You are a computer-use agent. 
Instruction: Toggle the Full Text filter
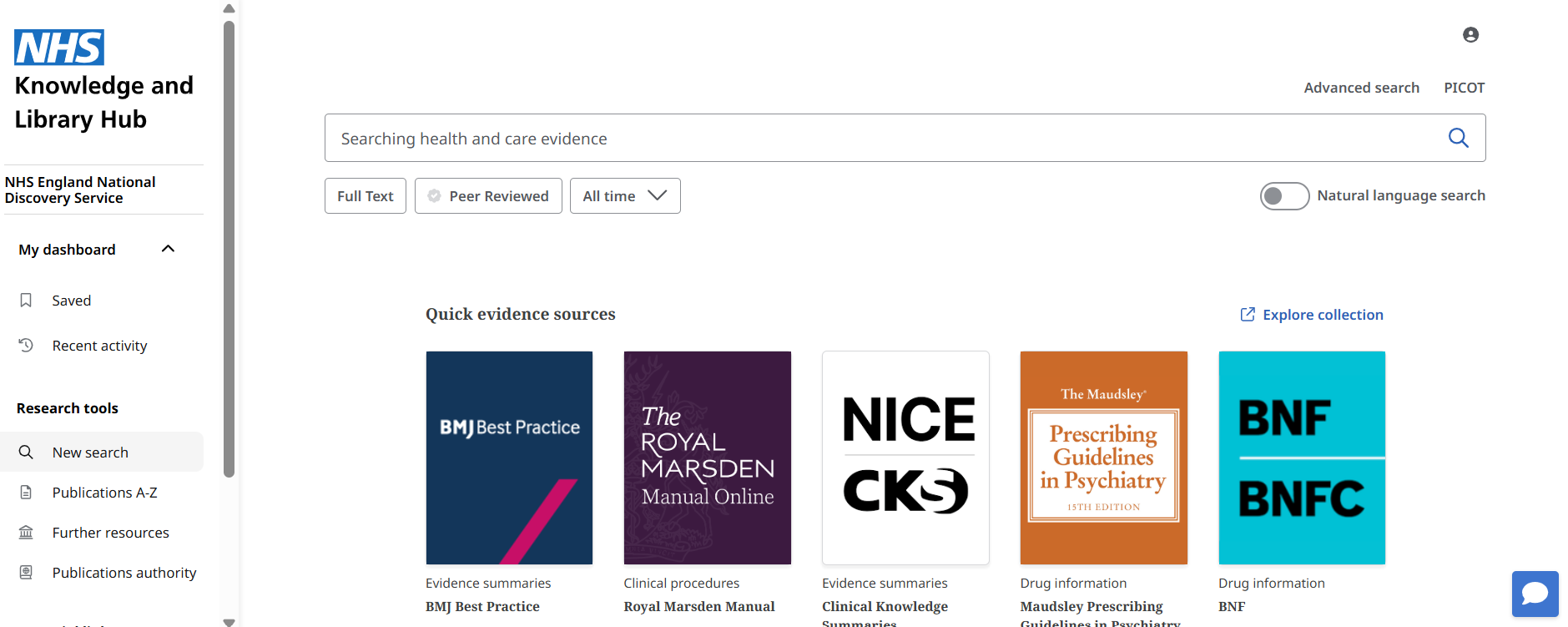click(365, 195)
